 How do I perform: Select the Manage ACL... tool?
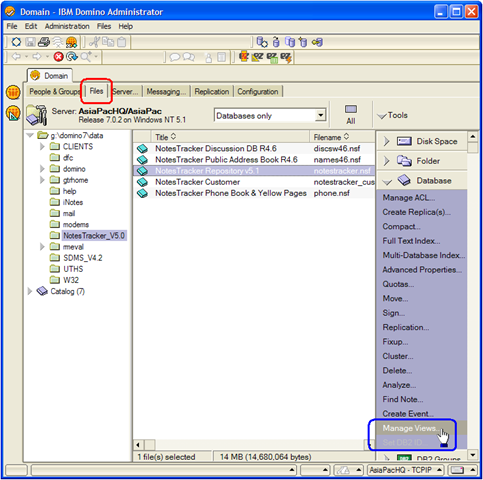(x=408, y=198)
